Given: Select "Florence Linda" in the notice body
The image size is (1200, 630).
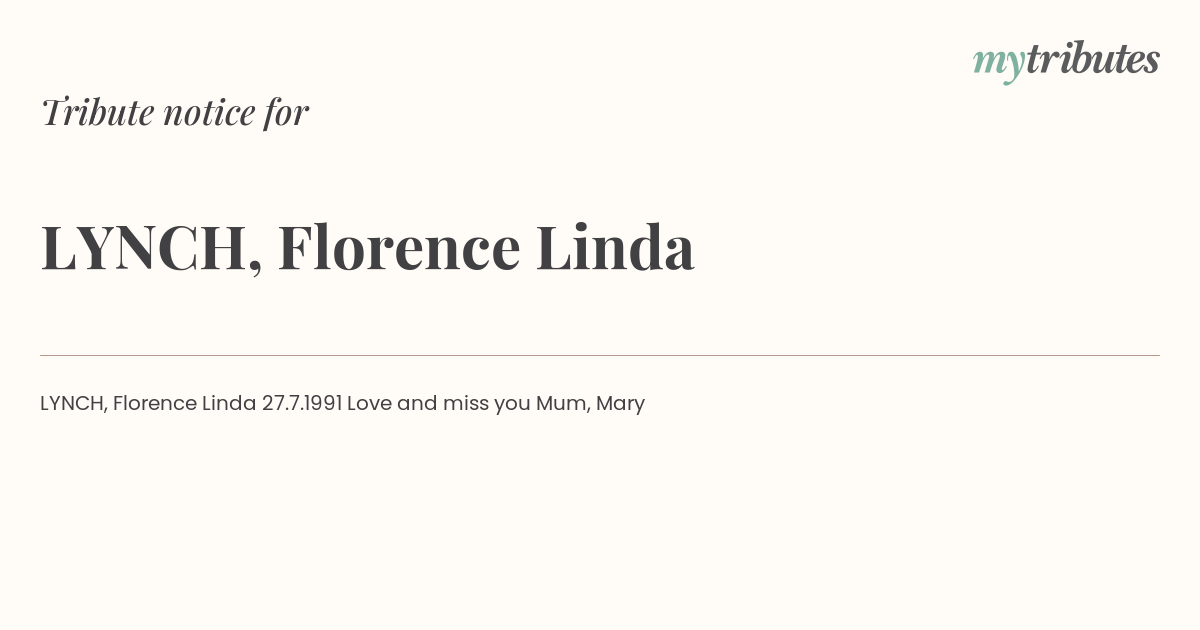Looking at the screenshot, I should click(x=185, y=403).
